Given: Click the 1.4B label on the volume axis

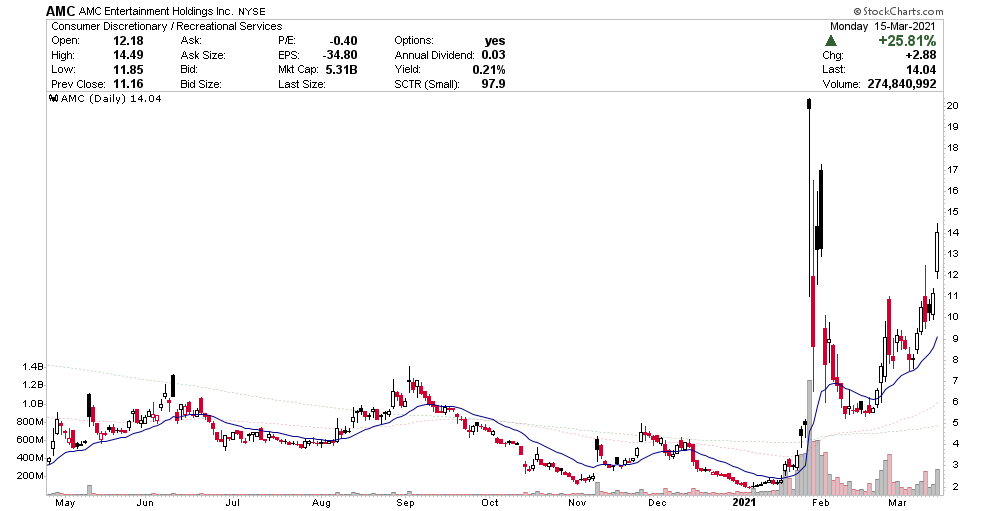Looking at the screenshot, I should (31, 367).
